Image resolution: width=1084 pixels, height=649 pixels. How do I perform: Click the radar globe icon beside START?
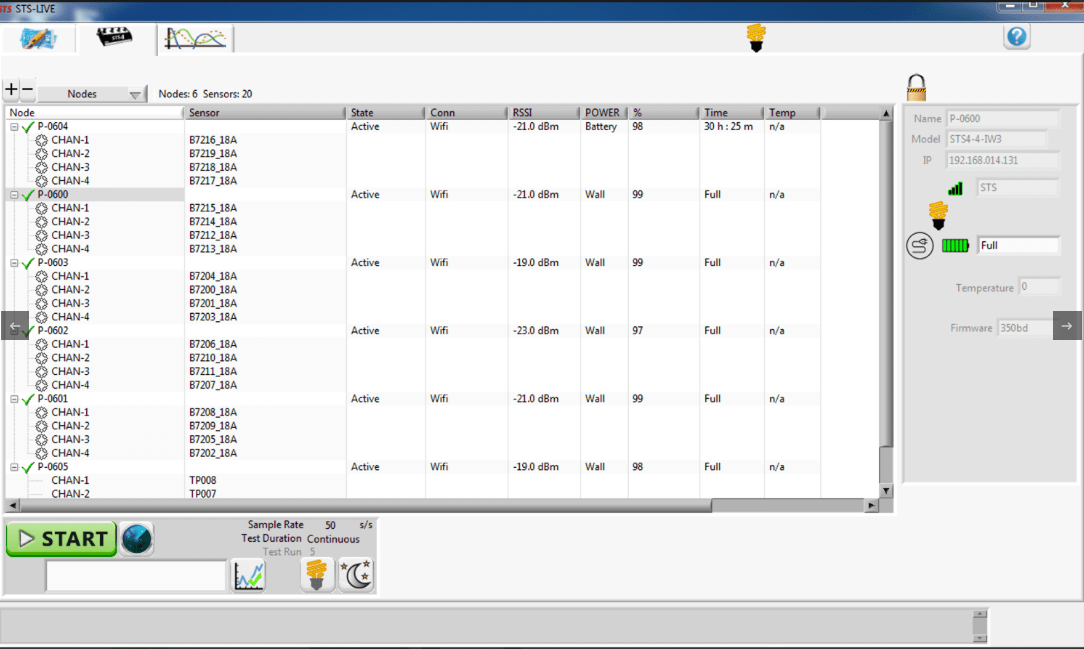coord(137,539)
